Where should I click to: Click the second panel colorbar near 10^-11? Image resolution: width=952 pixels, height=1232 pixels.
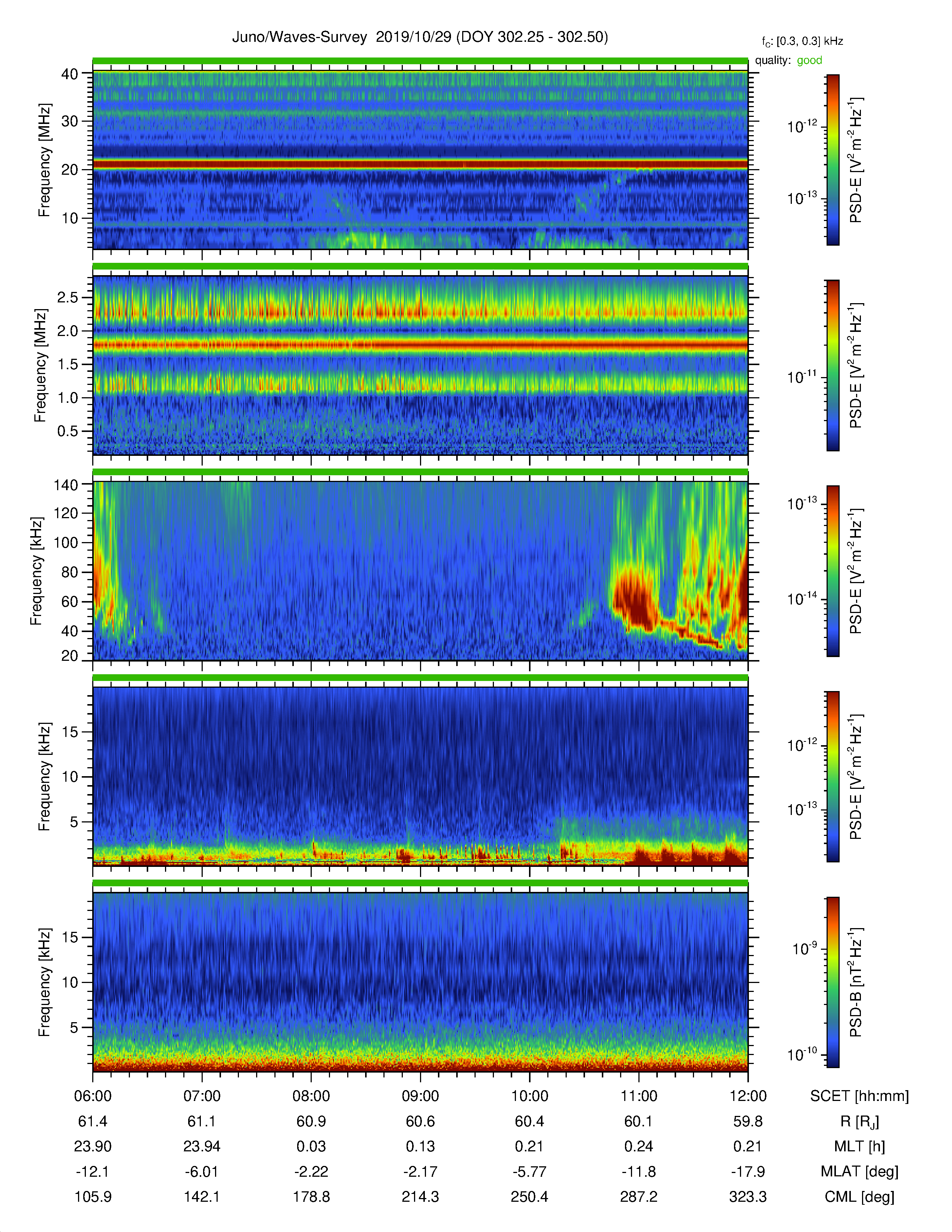click(x=833, y=377)
